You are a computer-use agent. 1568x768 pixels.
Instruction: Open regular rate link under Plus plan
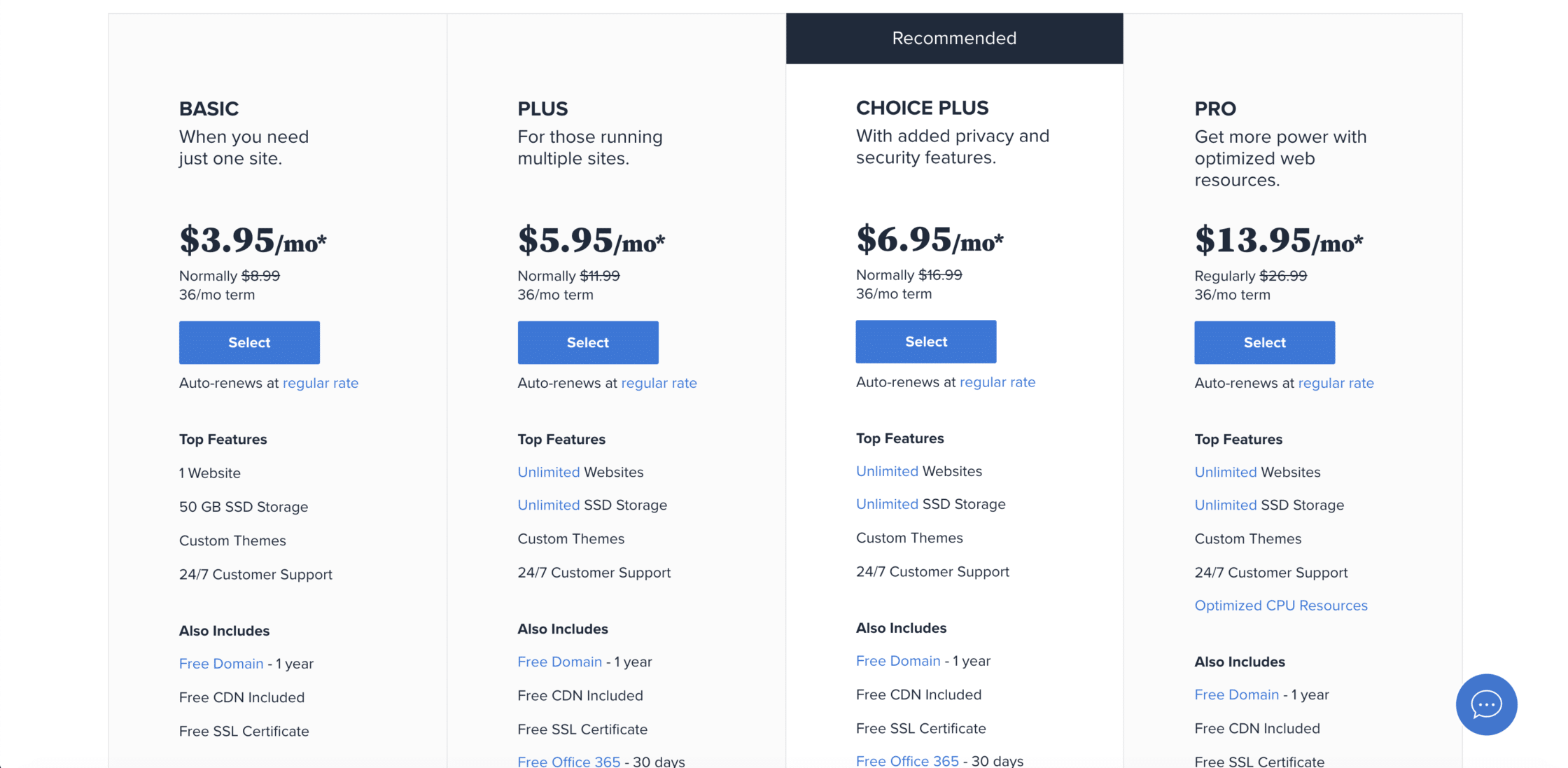point(659,383)
